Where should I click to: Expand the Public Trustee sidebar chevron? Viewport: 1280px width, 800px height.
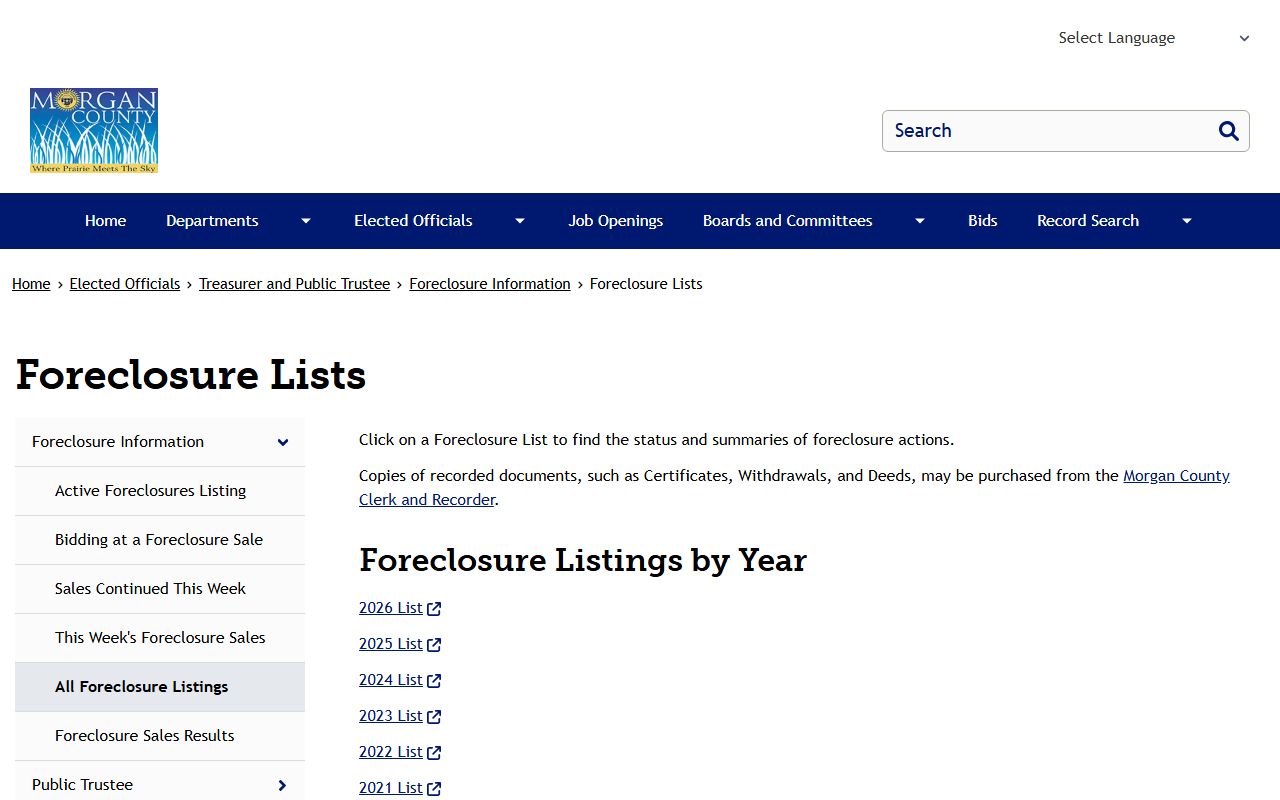(x=282, y=786)
